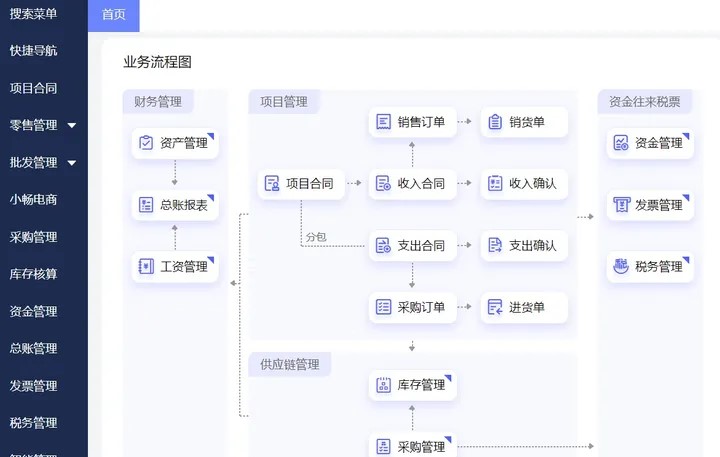This screenshot has width=720, height=457.
Task: Expand the 零售管理 sidebar arrow
Action: click(x=72, y=126)
